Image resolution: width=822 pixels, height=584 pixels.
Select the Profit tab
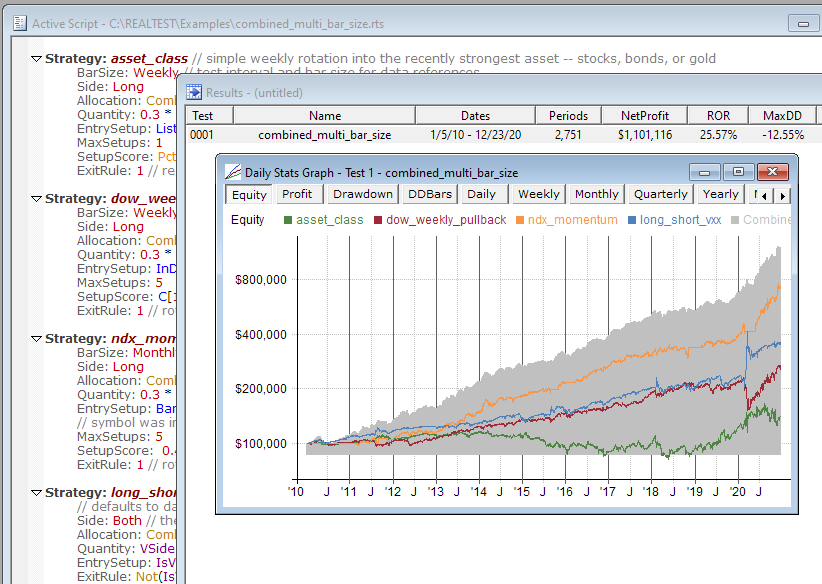coord(297,194)
